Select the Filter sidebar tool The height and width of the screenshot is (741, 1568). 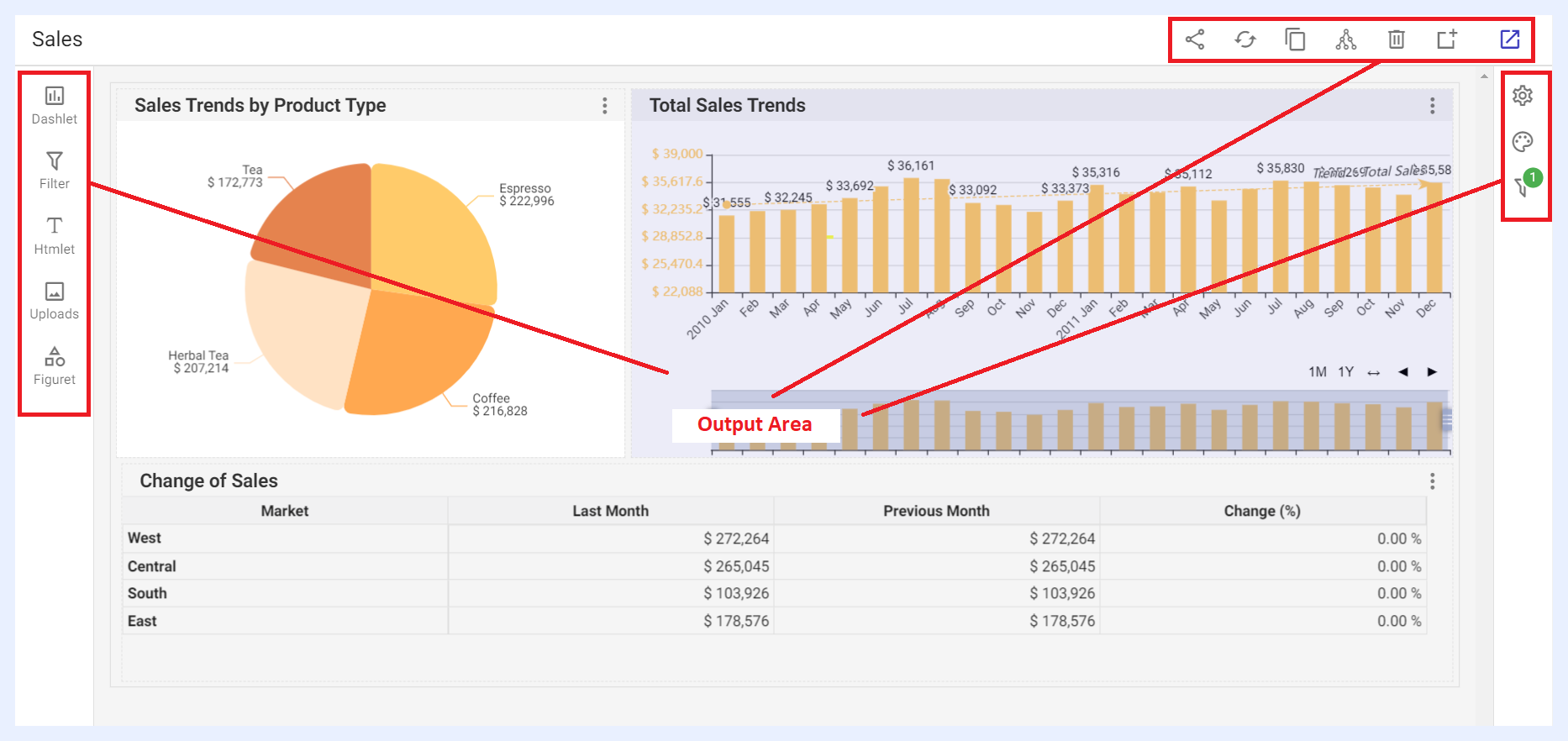(x=55, y=171)
